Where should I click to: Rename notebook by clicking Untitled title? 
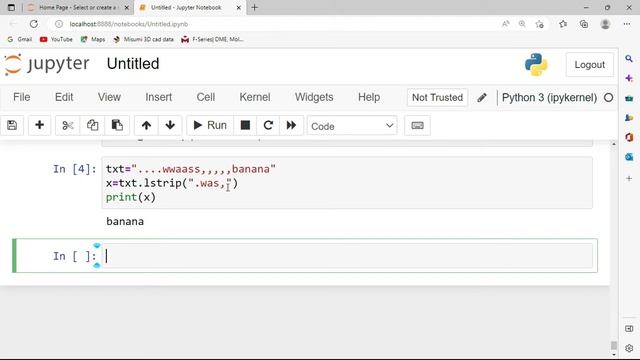coord(133,64)
